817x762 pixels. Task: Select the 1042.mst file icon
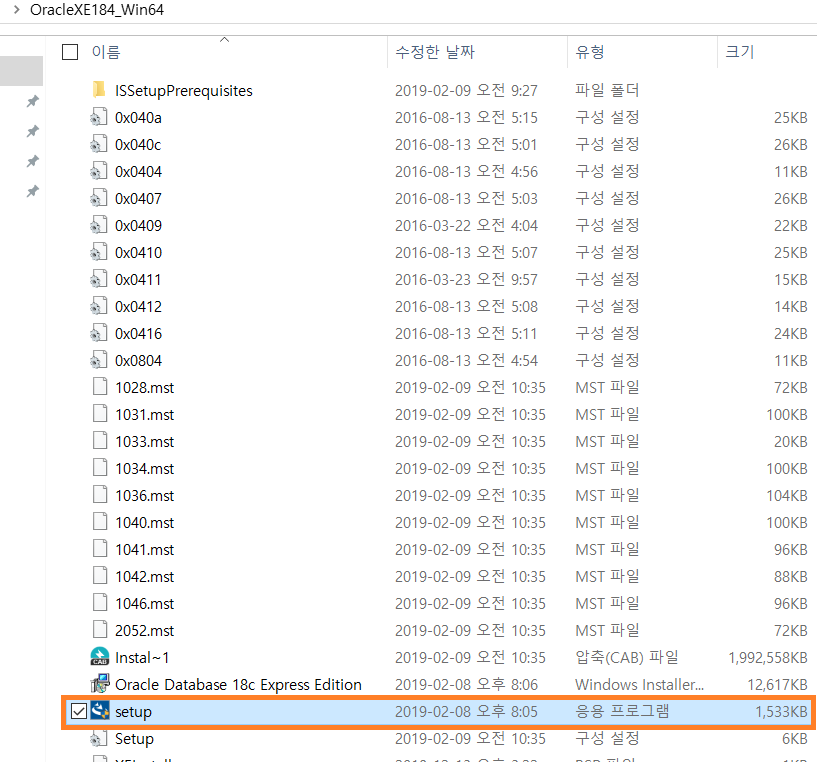[100, 576]
